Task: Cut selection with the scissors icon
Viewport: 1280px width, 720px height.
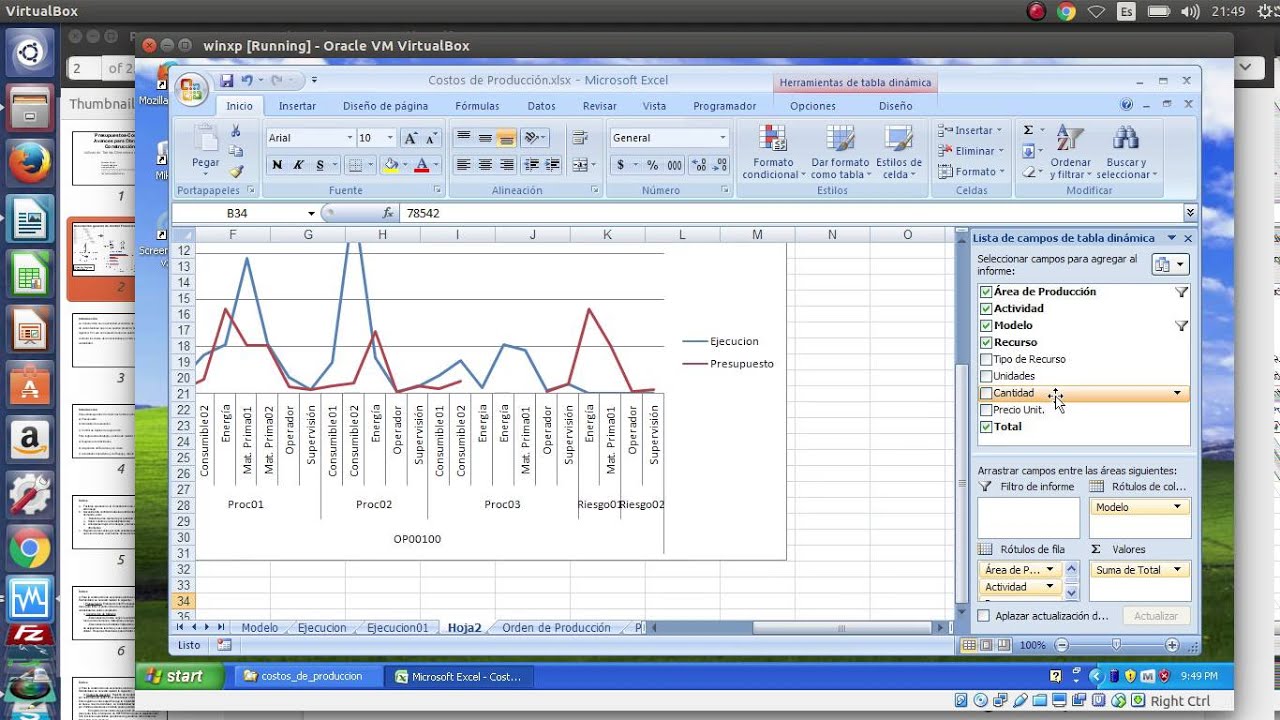Action: click(236, 131)
